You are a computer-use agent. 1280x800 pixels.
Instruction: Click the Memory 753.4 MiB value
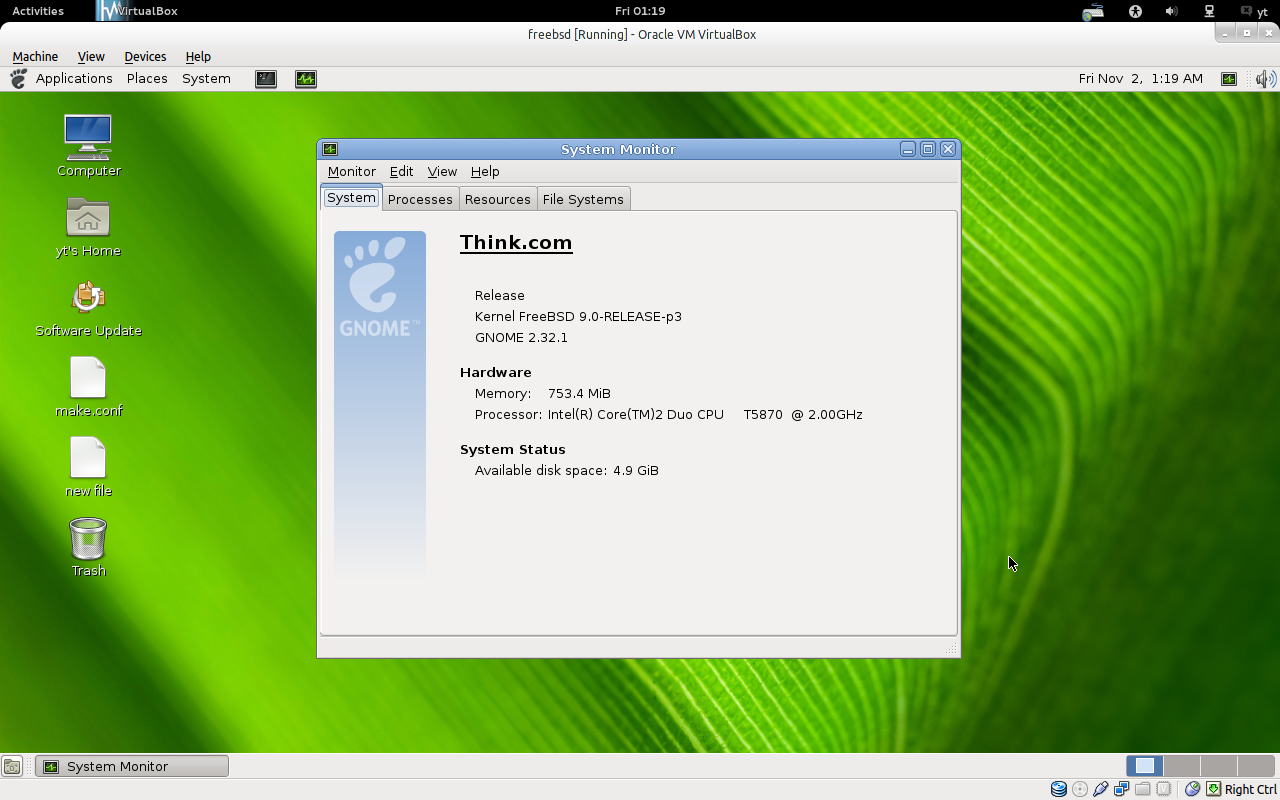coord(579,394)
